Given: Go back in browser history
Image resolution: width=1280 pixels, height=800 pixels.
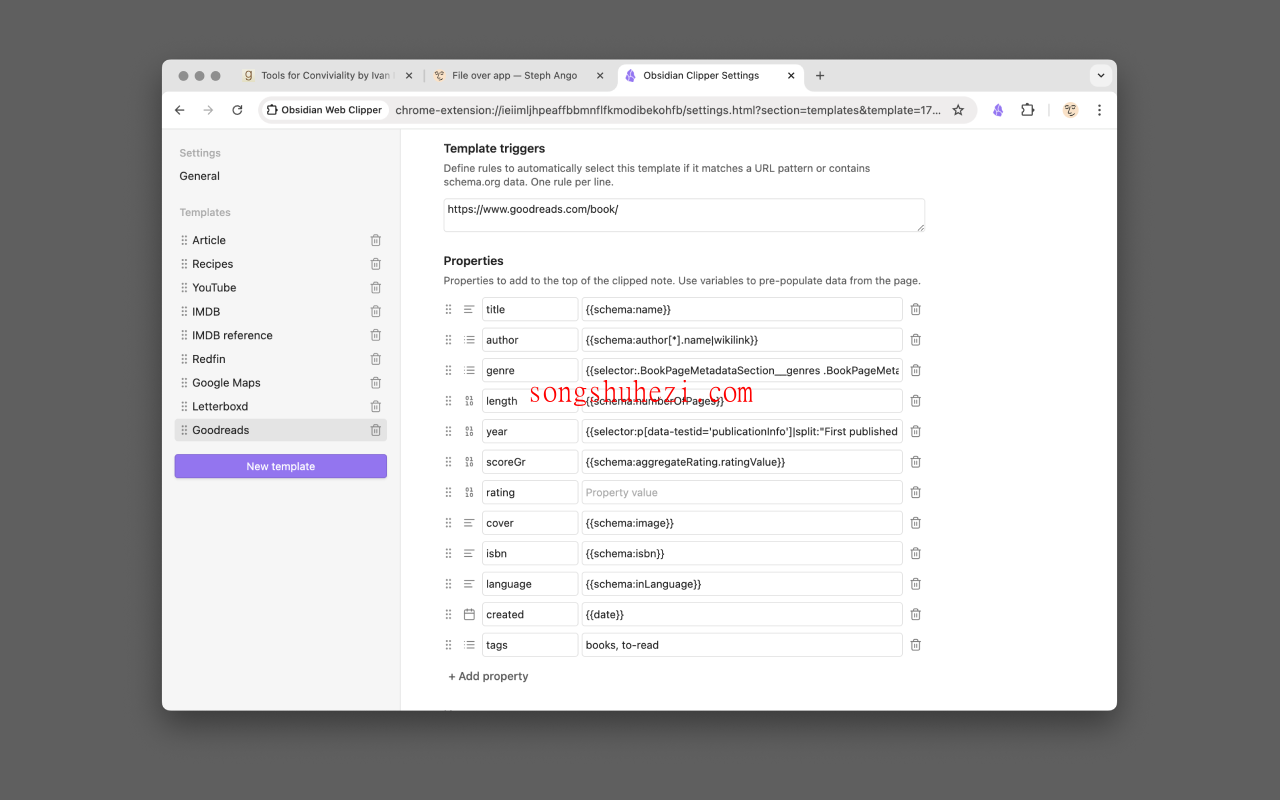Looking at the screenshot, I should pos(180,110).
